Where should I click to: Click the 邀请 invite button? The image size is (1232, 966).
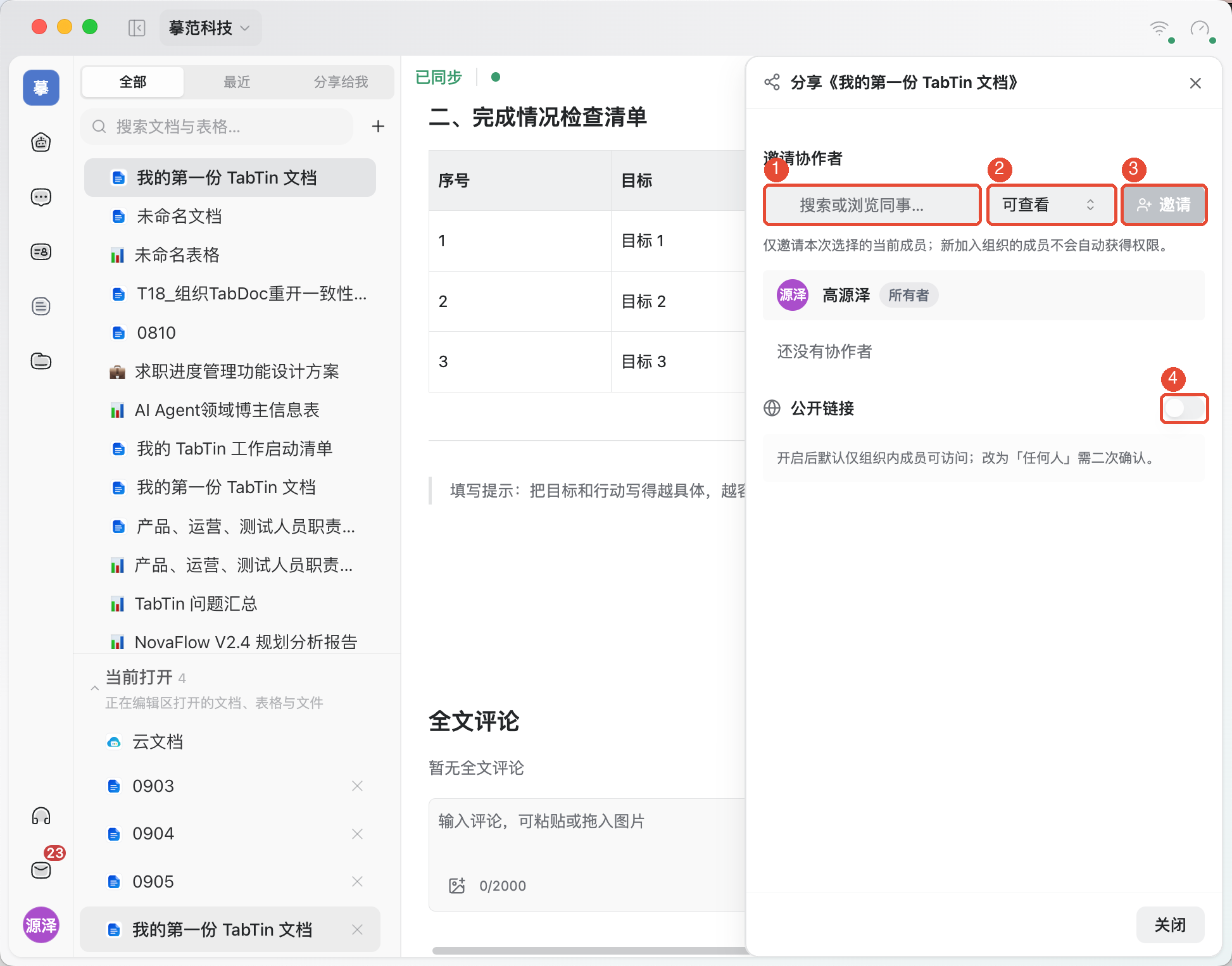1164,205
